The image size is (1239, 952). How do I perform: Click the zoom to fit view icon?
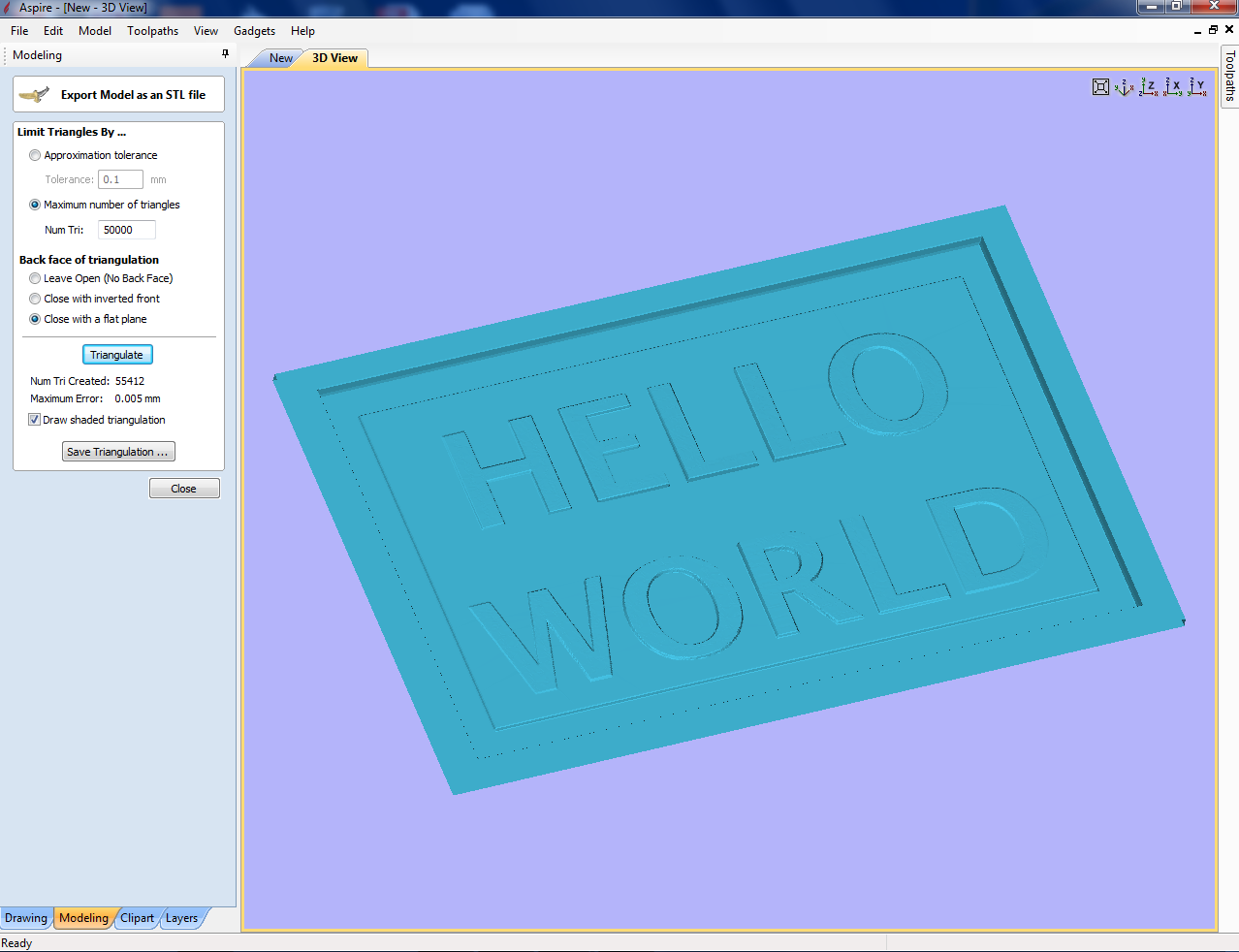click(1100, 87)
